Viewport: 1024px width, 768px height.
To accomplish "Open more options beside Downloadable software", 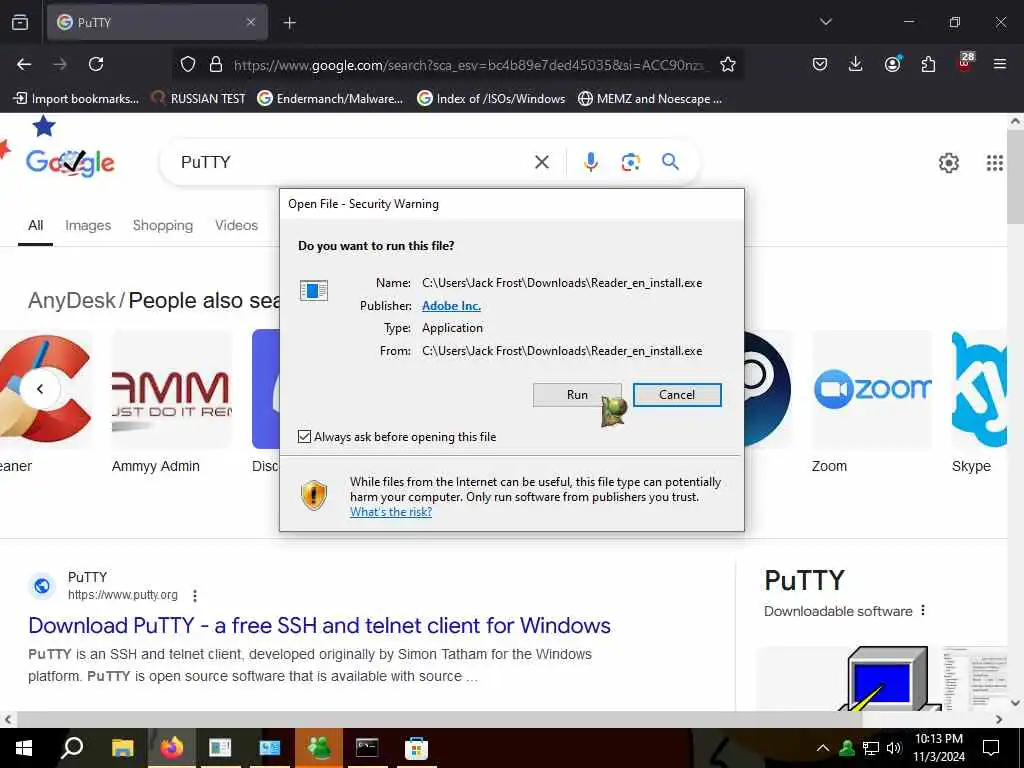I will coord(923,610).
